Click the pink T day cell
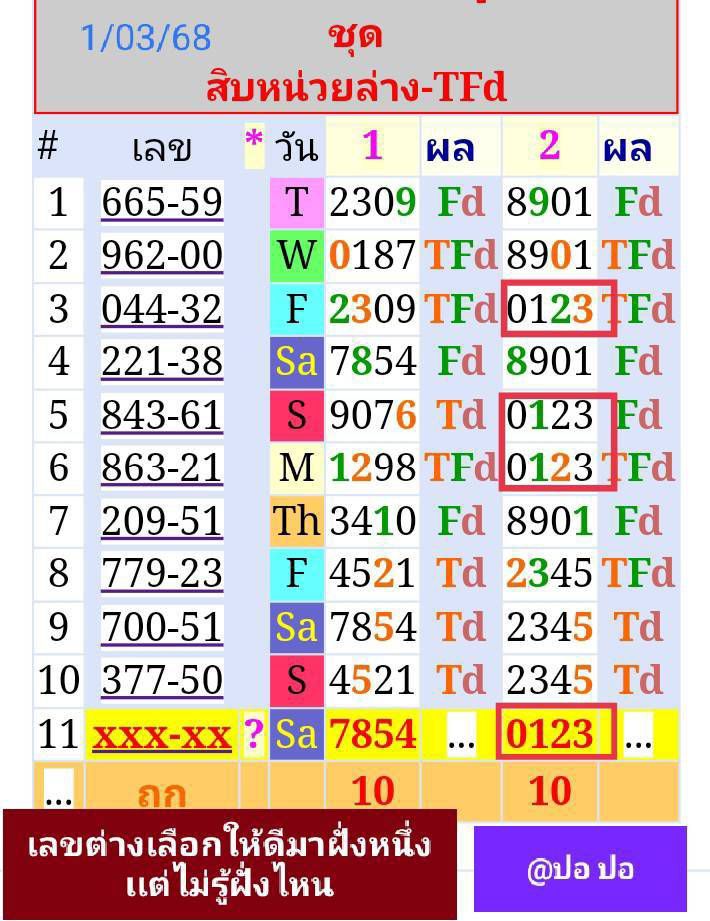Screen dimensions: 710x921 click(296, 203)
